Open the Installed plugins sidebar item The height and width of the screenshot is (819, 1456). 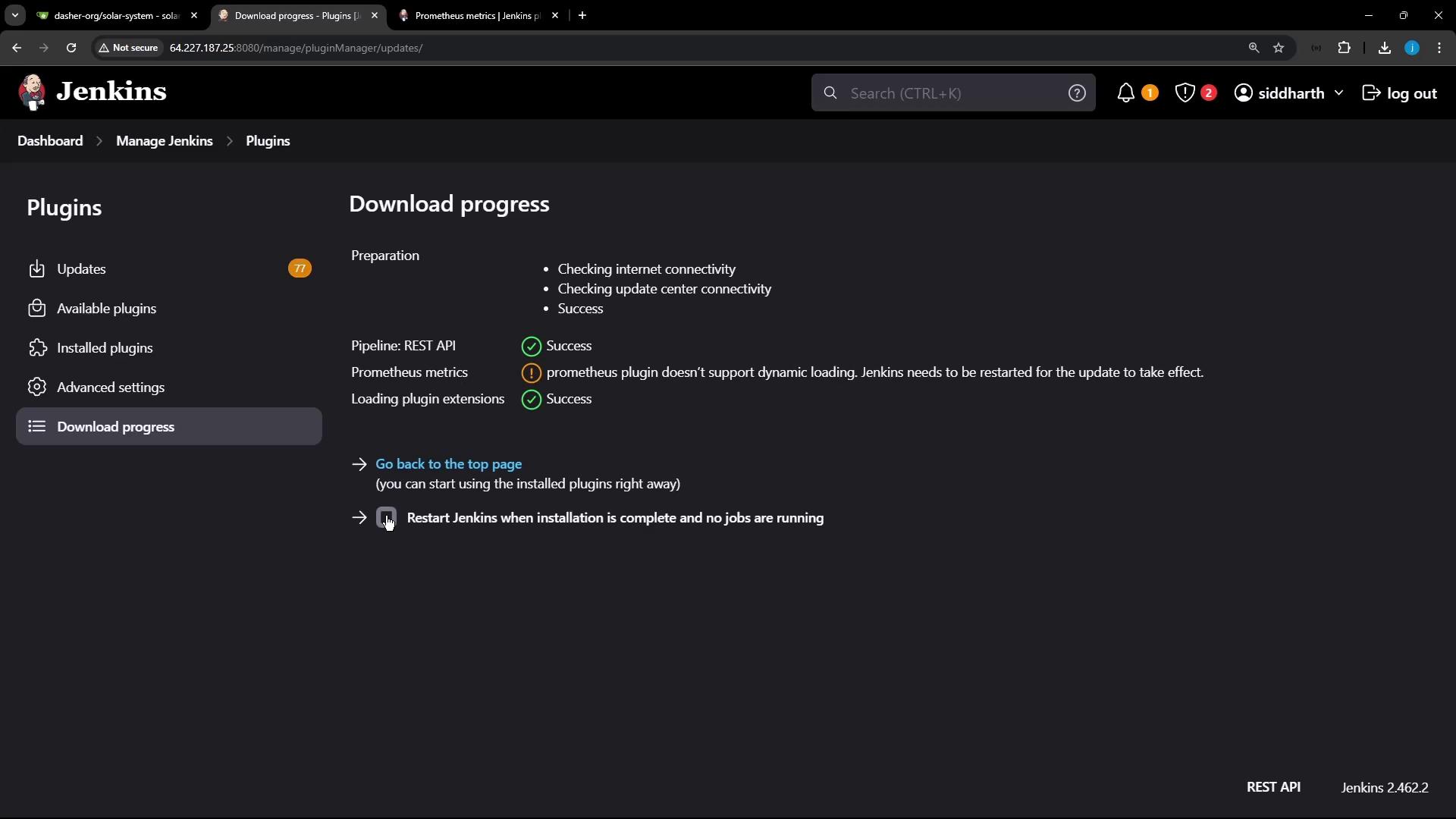(x=105, y=348)
